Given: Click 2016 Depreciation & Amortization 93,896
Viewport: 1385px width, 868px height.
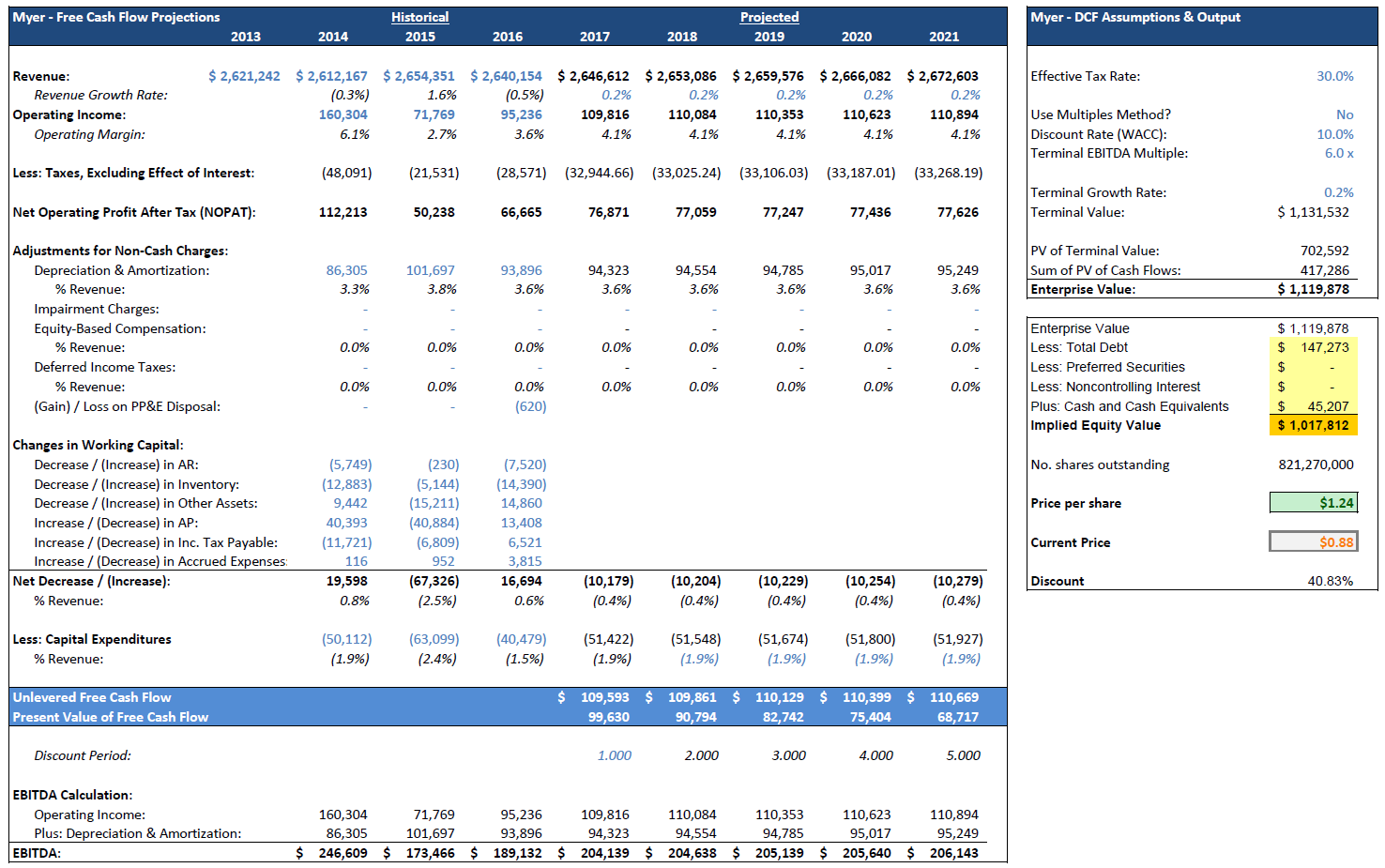Looking at the screenshot, I should 521,270.
